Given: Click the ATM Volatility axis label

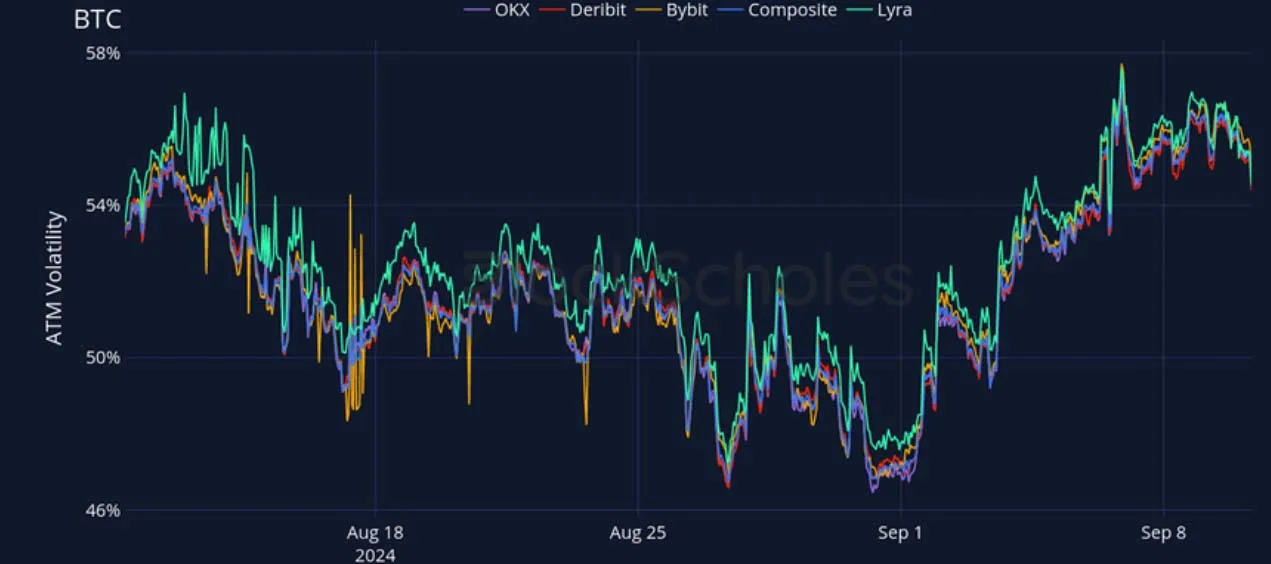Looking at the screenshot, I should (x=56, y=278).
